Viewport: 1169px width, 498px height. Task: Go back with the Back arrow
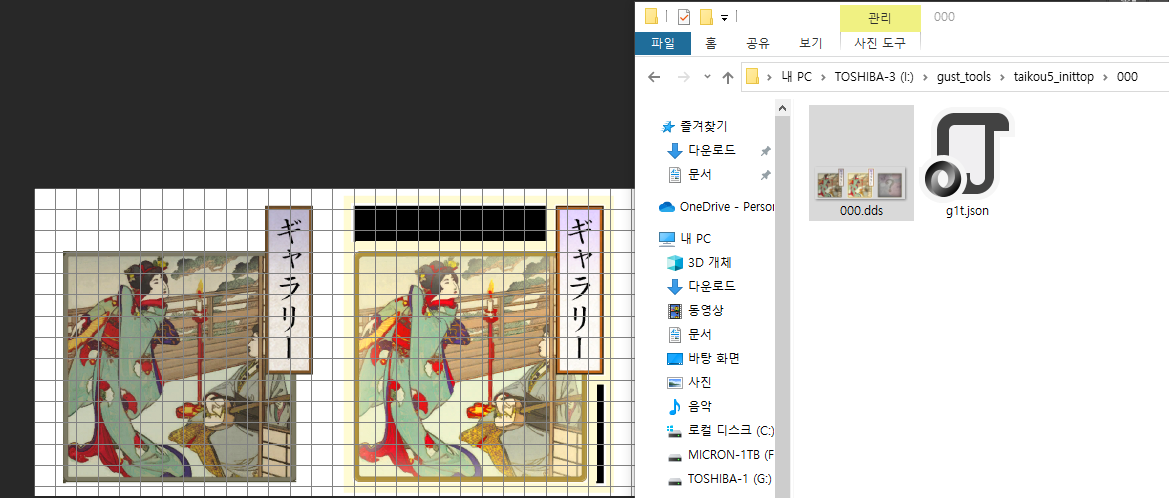point(654,77)
